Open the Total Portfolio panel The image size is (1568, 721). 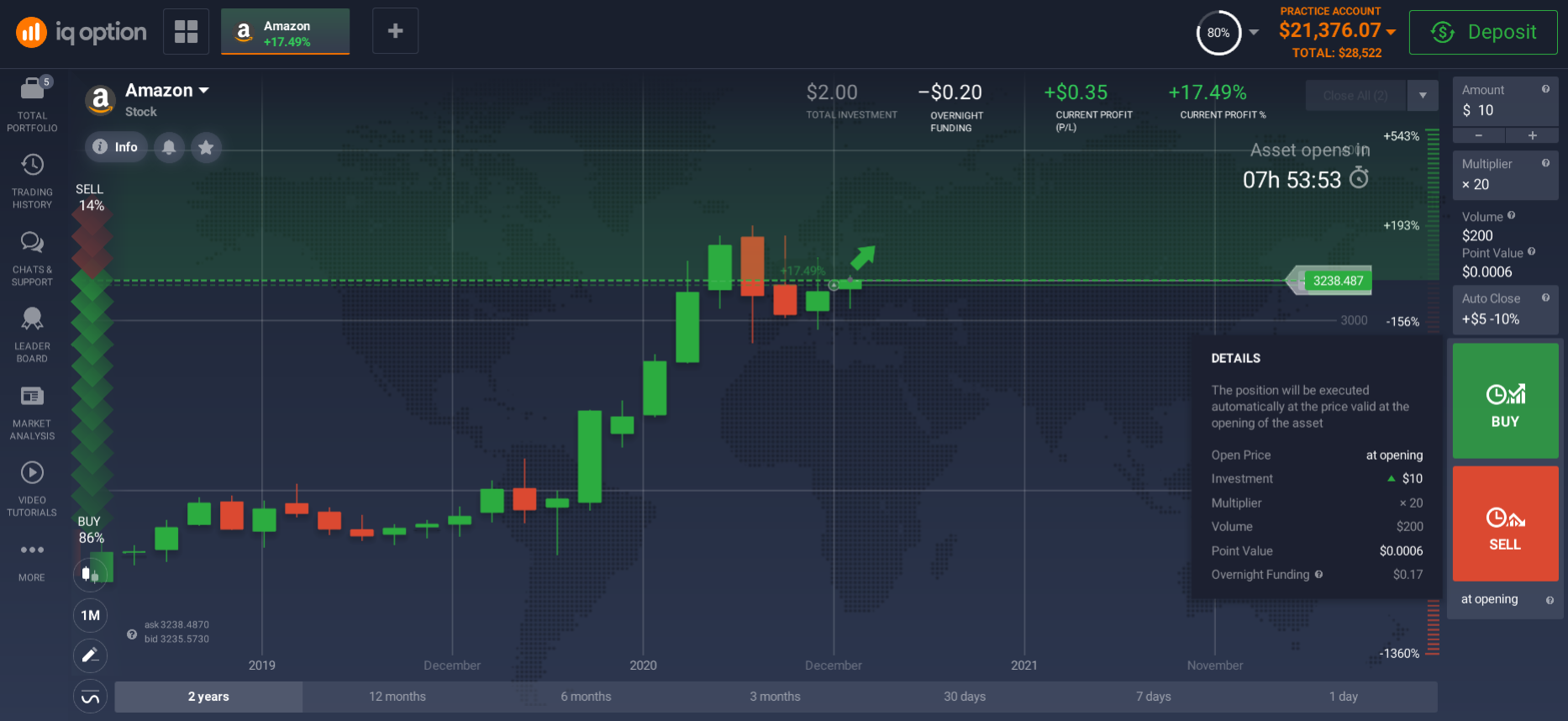pos(32,104)
